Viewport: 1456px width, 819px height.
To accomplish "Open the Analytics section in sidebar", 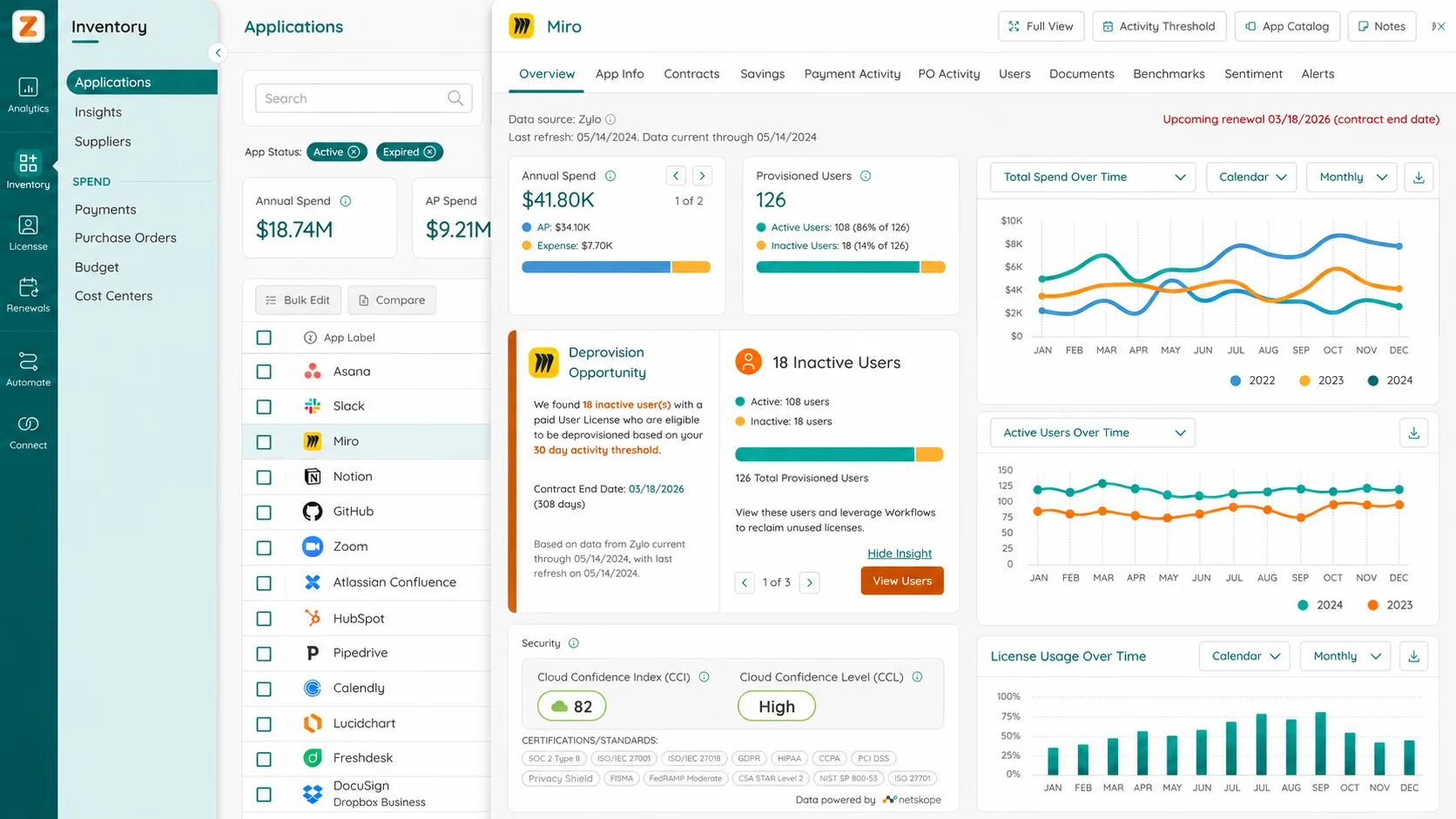I will (x=28, y=96).
